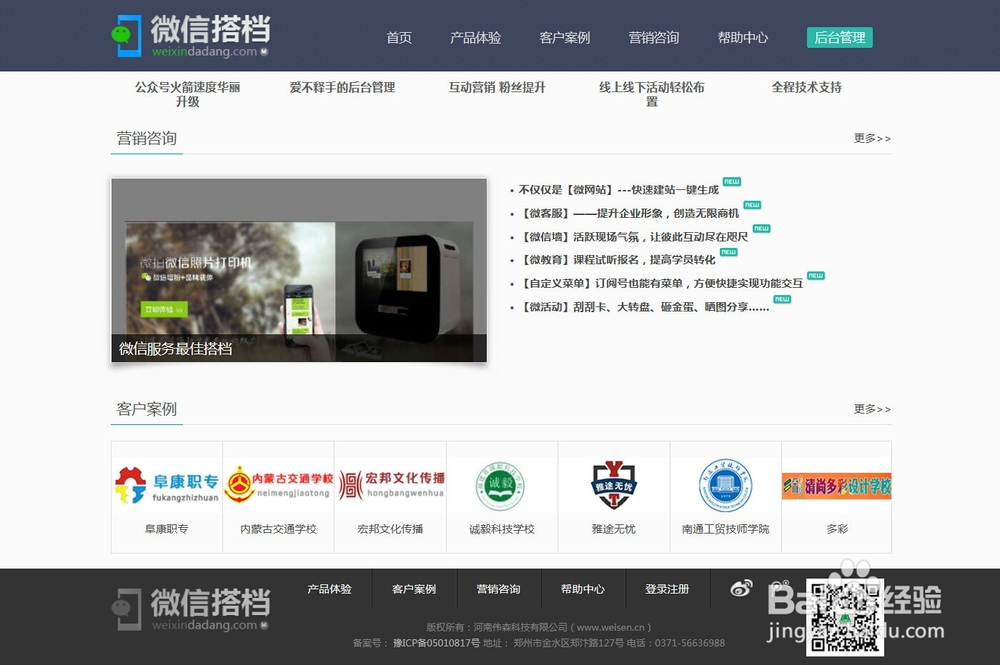Viewport: 1000px width, 665px height.
Task: Click the 登录注册 footer link
Action: (667, 589)
